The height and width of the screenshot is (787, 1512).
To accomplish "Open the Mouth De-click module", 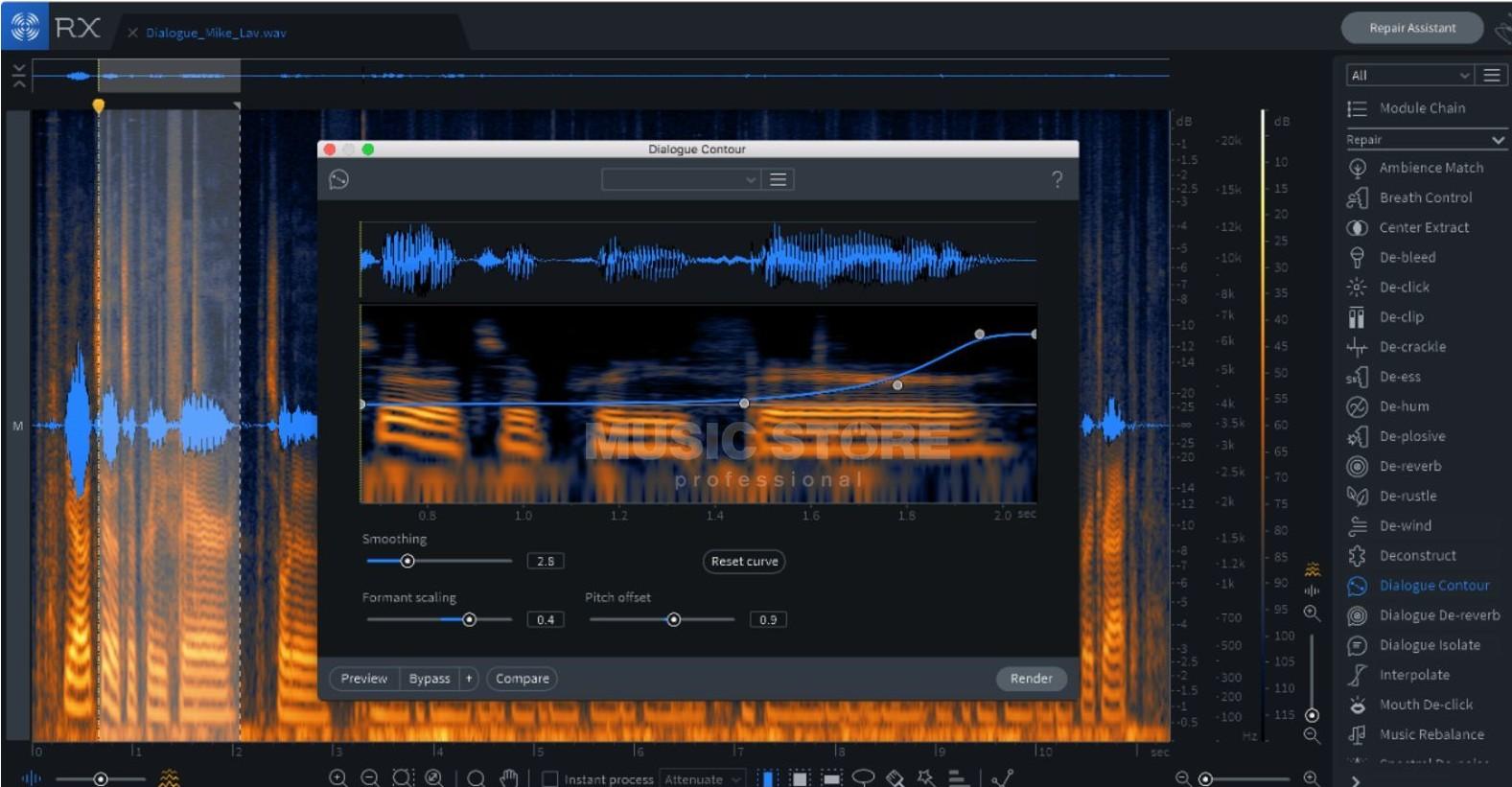I will pos(1409,705).
